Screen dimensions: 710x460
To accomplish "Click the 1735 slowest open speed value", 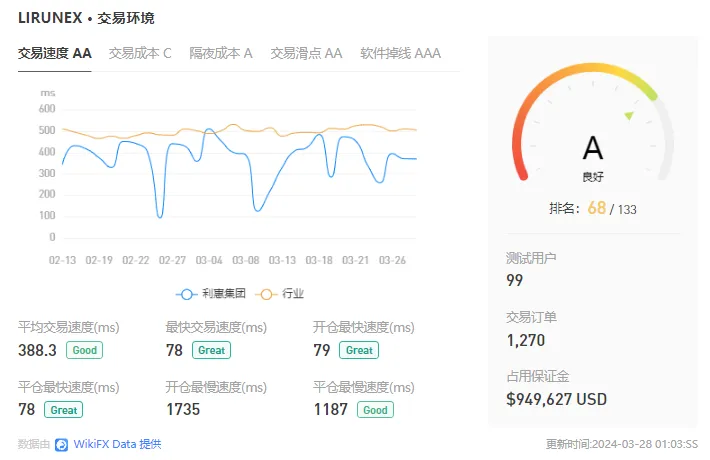I will pos(183,410).
